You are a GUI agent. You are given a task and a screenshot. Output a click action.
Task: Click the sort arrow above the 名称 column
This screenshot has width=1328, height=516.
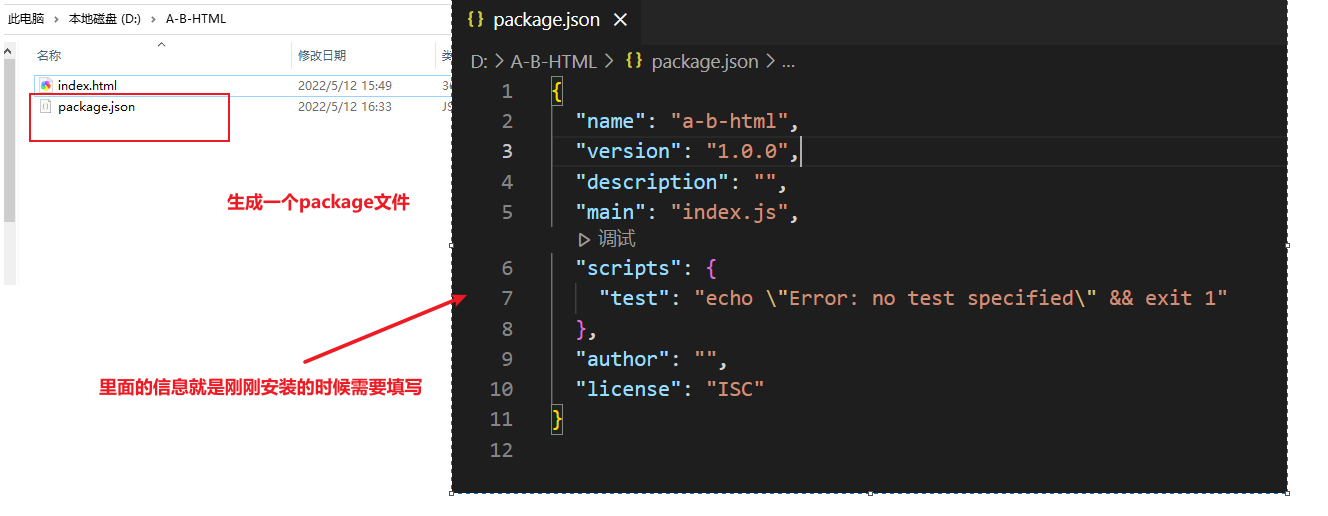click(x=161, y=44)
